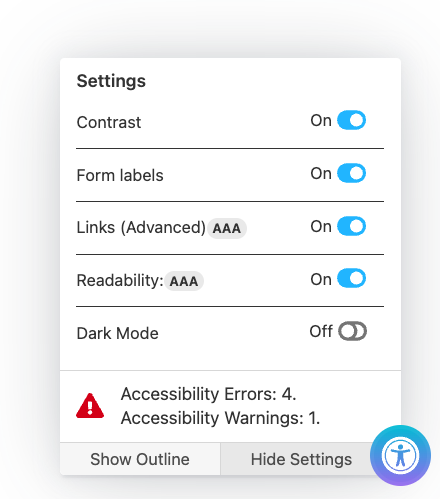Click the Accessibility Warnings: 1 text
This screenshot has height=499, width=440.
coord(220,418)
